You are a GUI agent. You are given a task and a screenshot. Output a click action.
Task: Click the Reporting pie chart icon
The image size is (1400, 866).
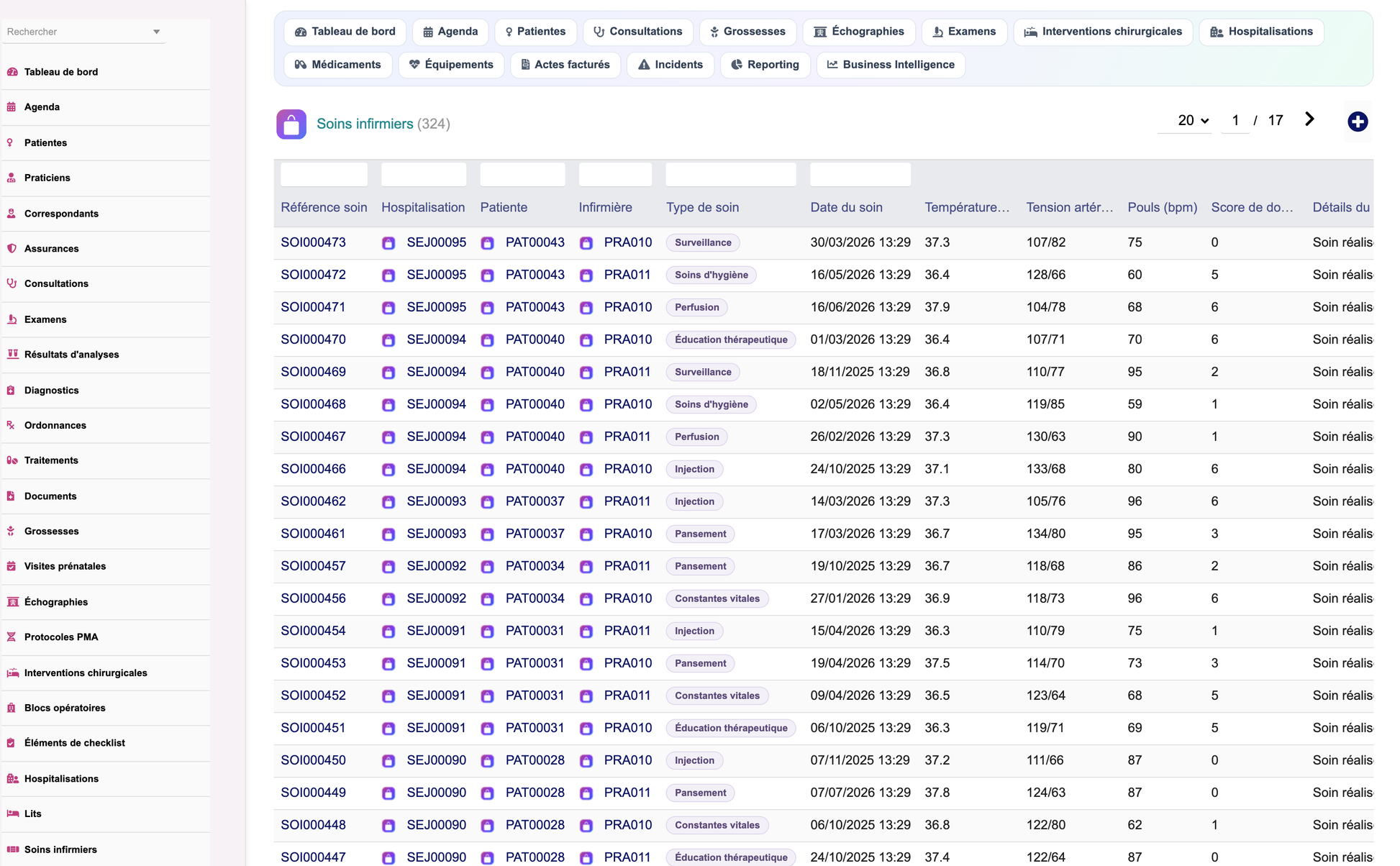click(x=737, y=65)
